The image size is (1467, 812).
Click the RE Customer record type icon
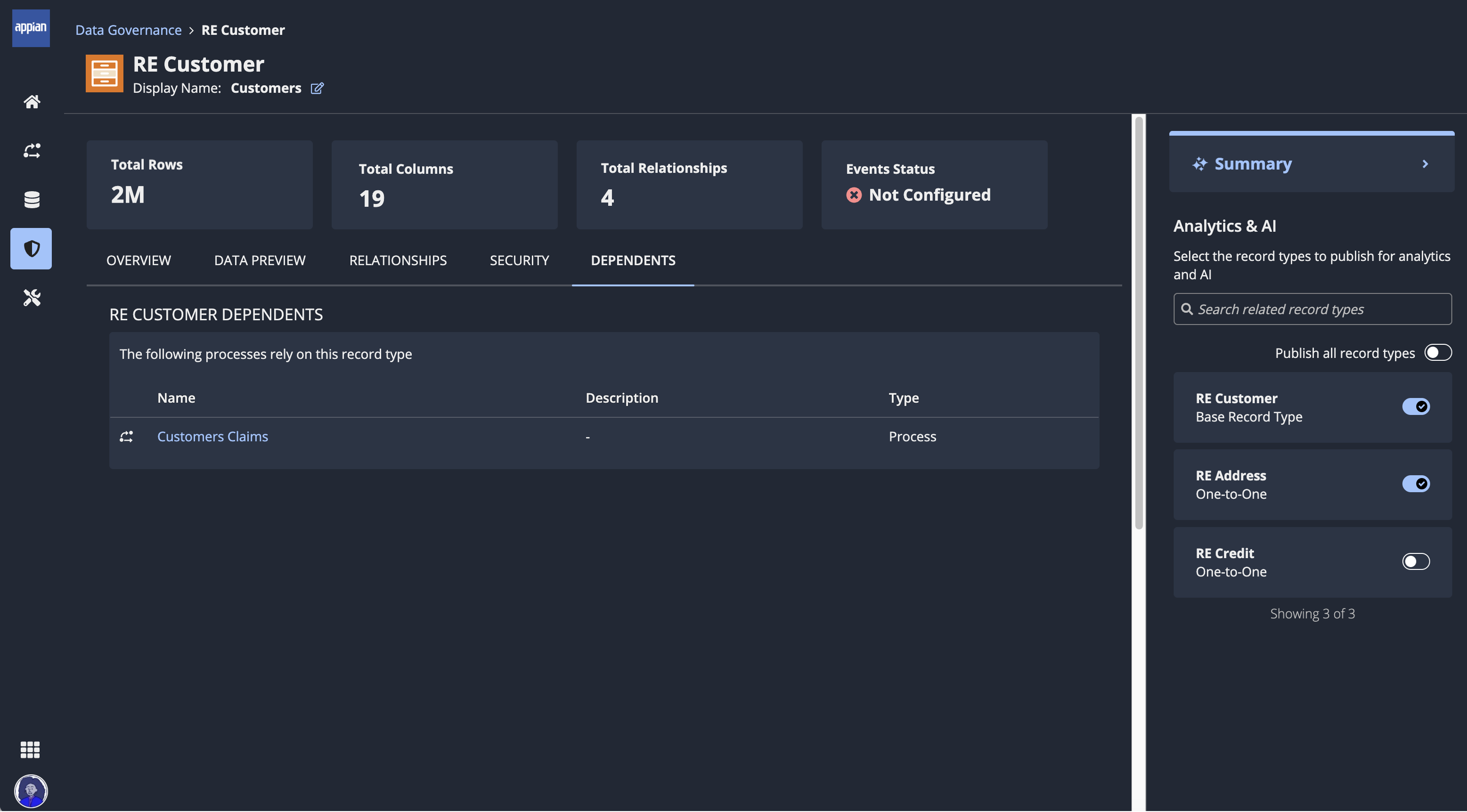point(104,73)
